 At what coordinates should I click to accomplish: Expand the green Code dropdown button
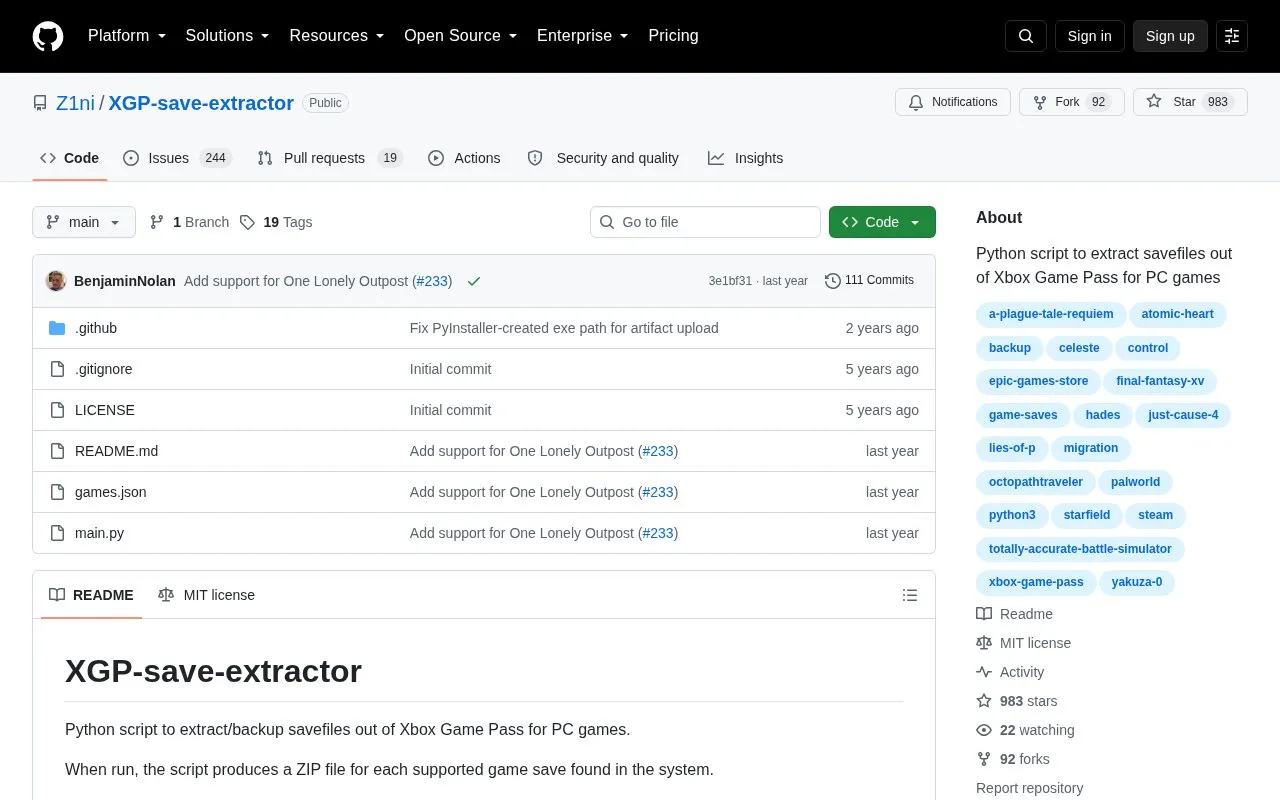click(882, 222)
